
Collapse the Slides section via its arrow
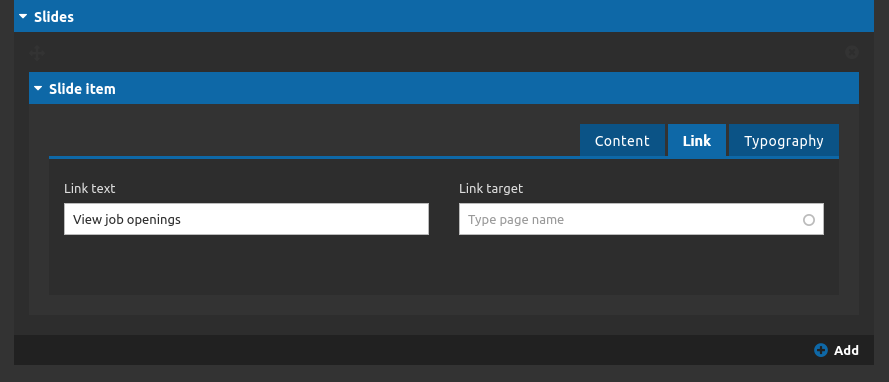23,16
